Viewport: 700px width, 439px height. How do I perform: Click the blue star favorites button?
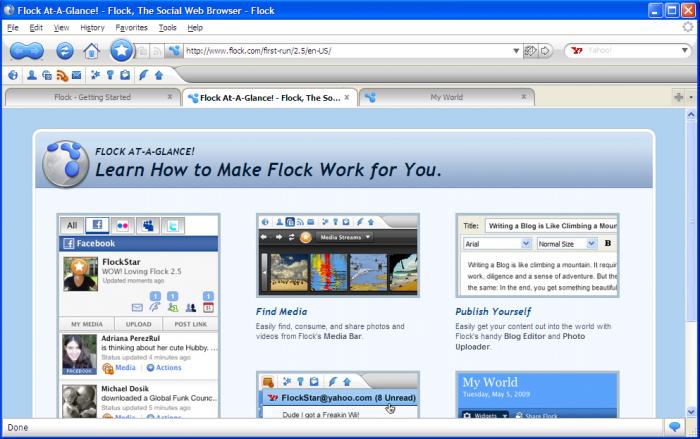121,50
